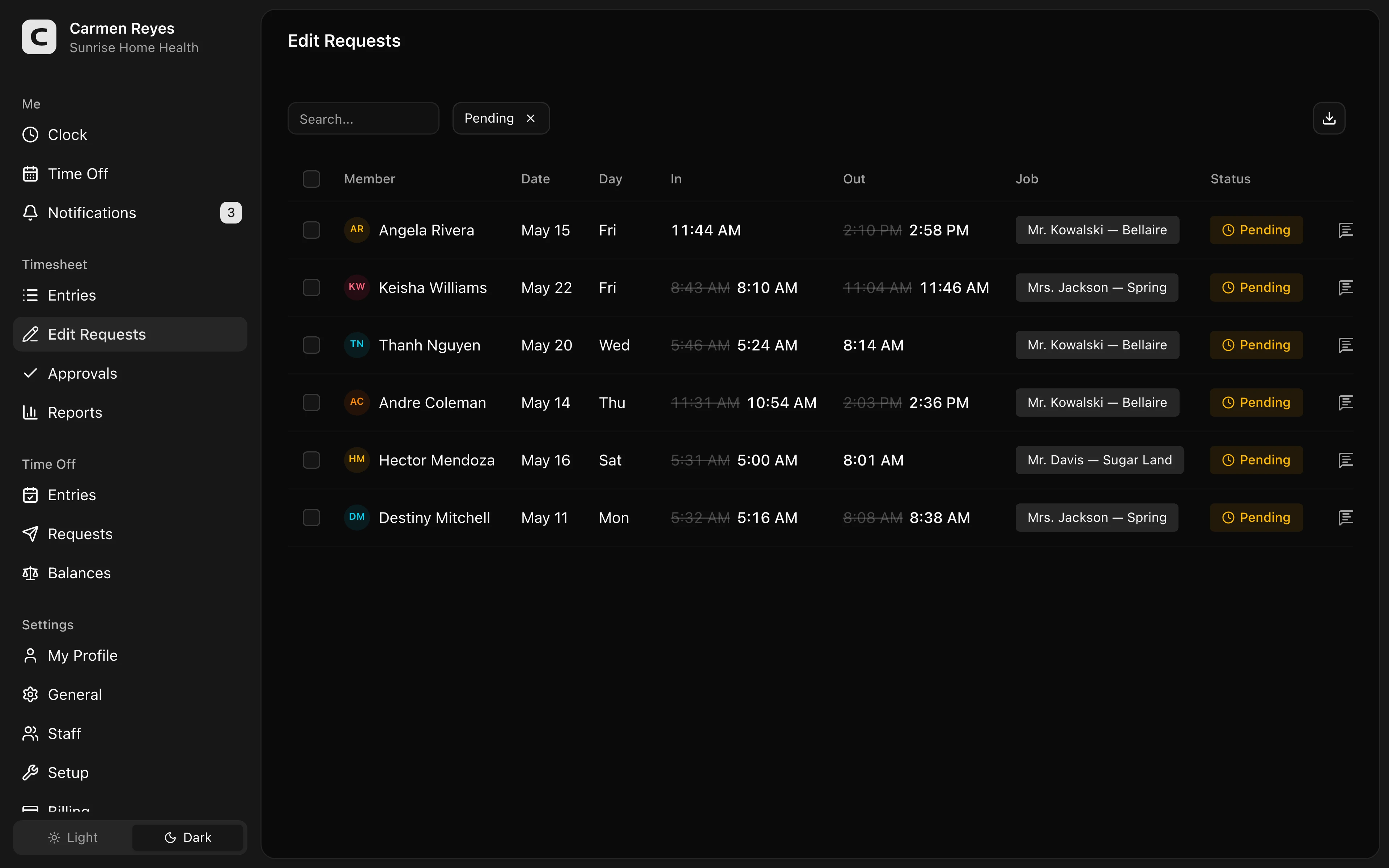The width and height of the screenshot is (1389, 868).
Task: Click Pending status badge for Hector Mendoza
Action: tap(1256, 460)
